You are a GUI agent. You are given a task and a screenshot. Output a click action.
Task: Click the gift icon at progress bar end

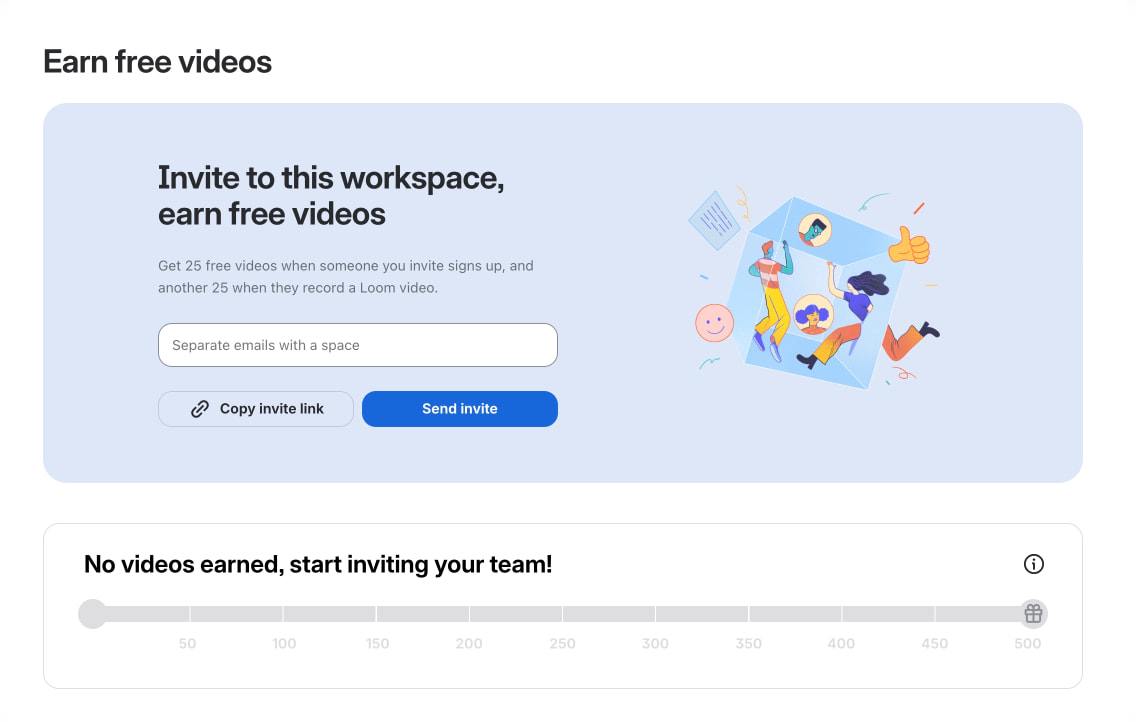1033,614
